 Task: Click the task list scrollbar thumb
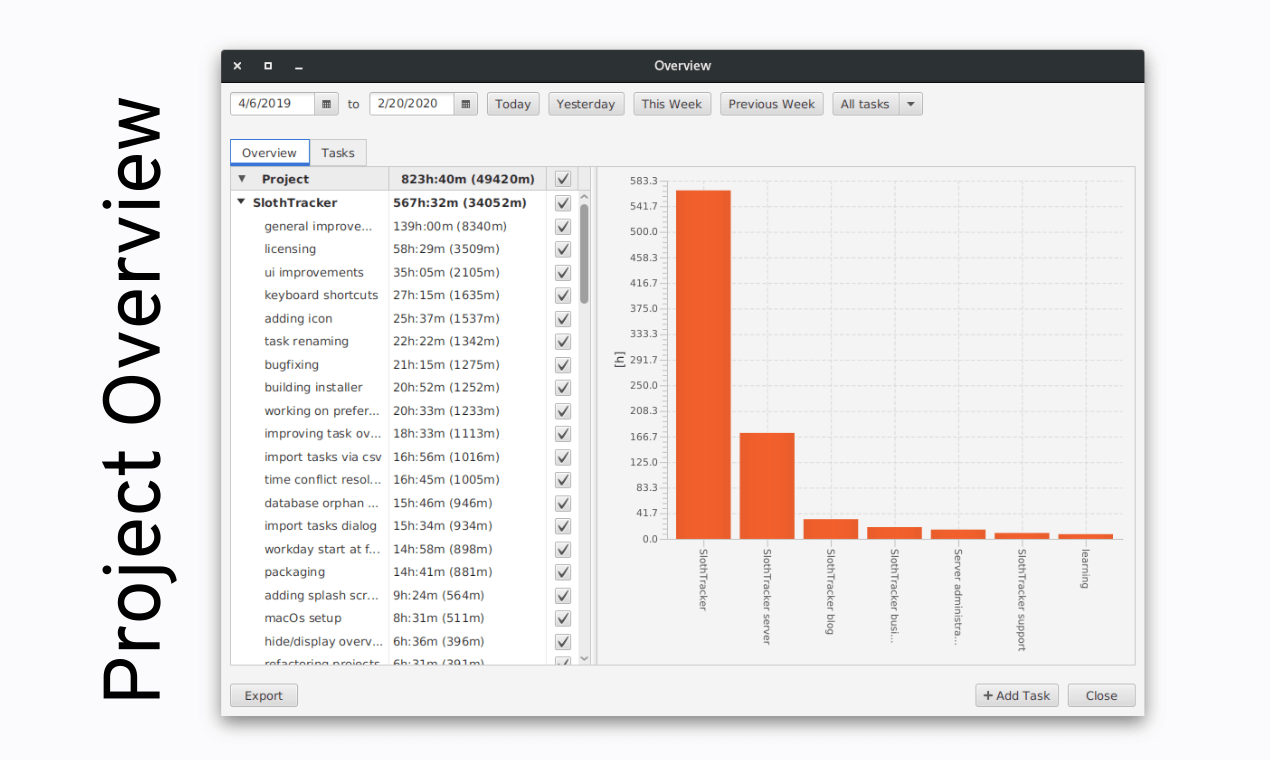tap(585, 254)
